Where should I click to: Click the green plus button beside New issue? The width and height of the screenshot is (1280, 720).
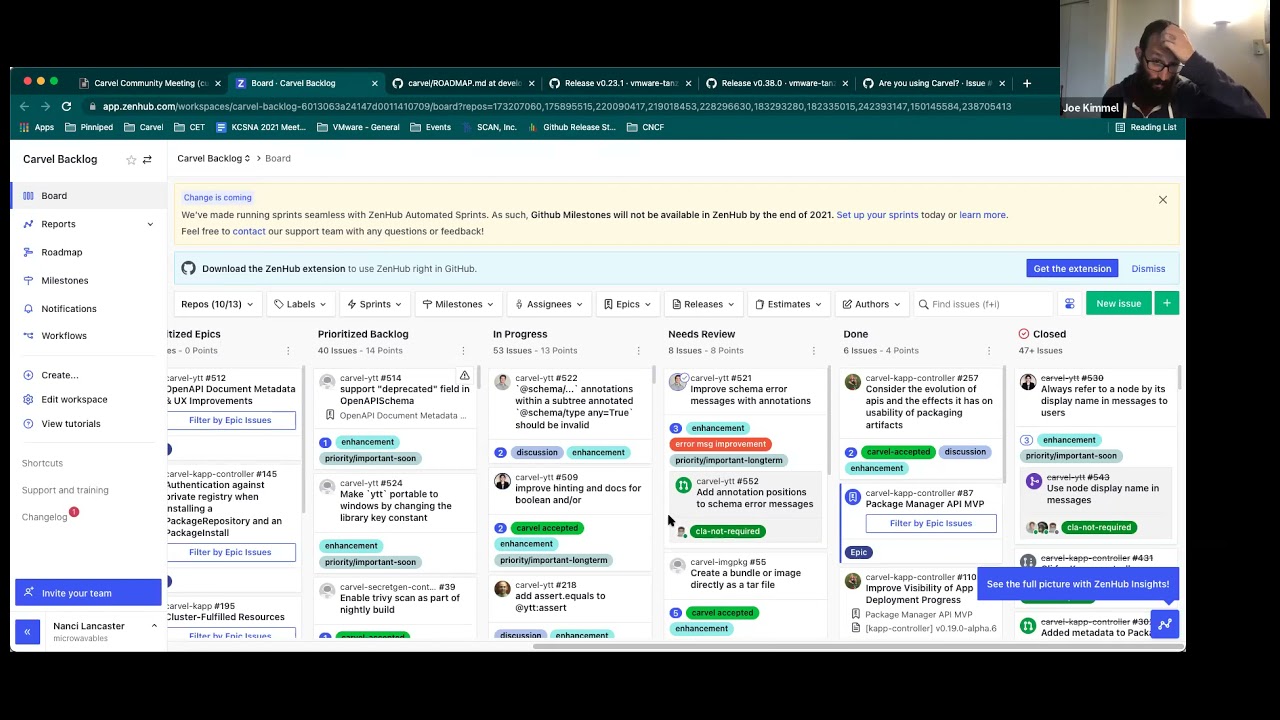(x=1166, y=304)
